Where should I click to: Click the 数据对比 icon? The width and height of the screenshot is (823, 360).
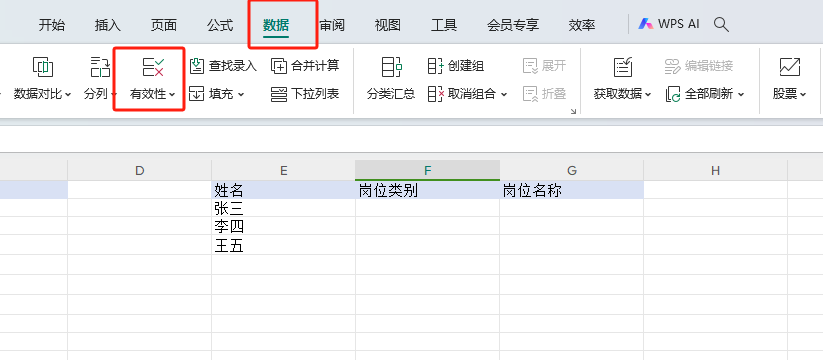(x=43, y=67)
